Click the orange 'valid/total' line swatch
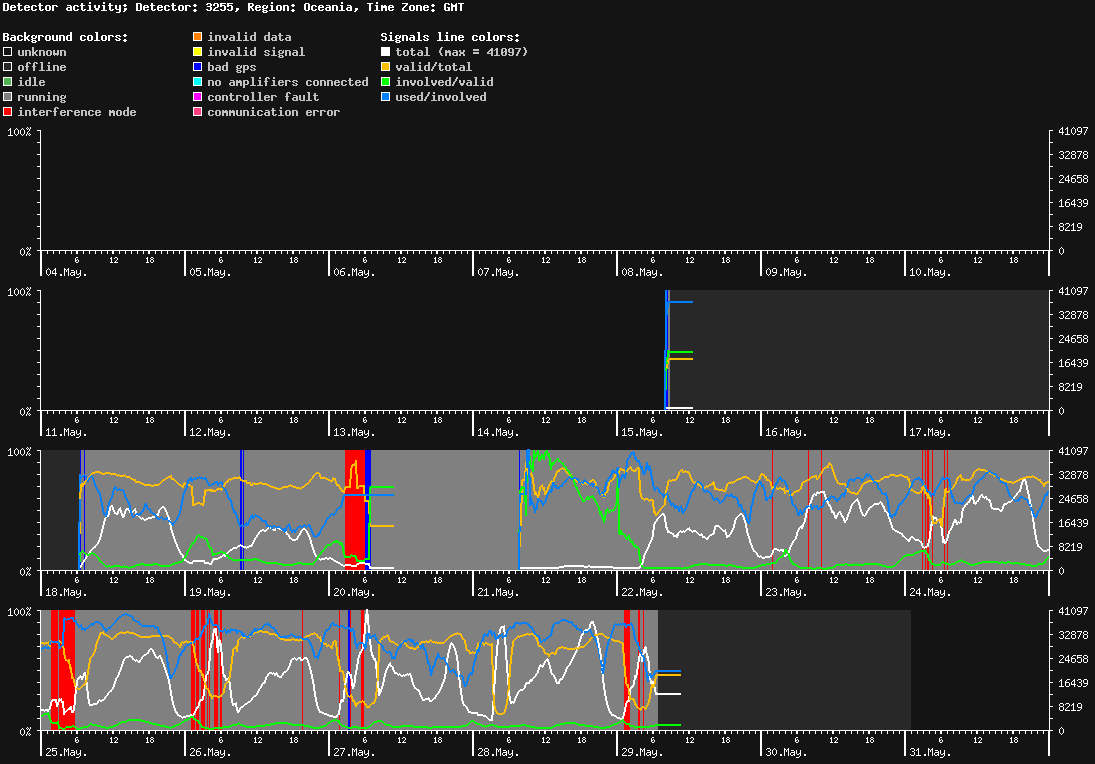The width and height of the screenshot is (1095, 764). coord(385,67)
